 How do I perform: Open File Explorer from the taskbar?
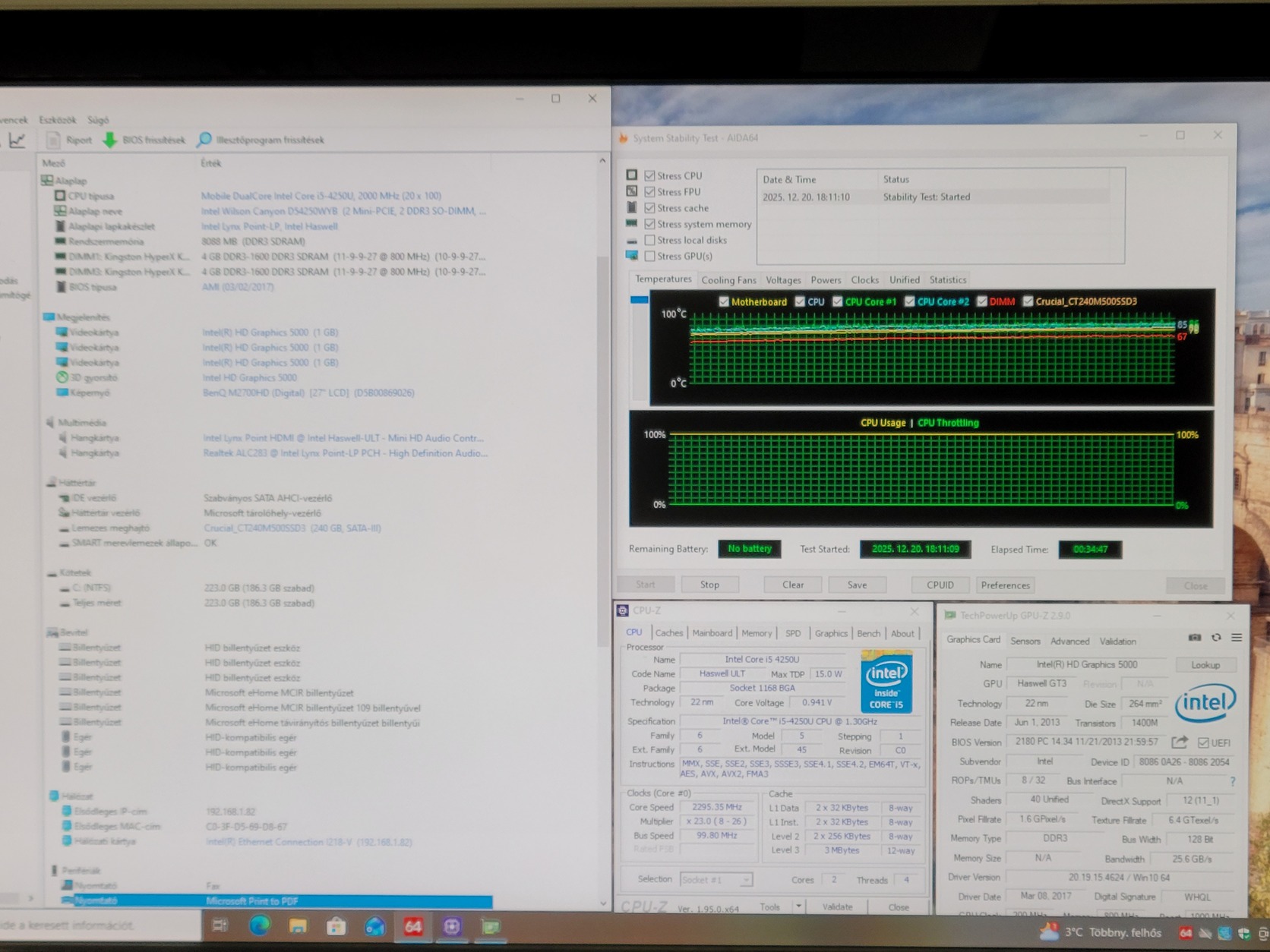click(298, 926)
